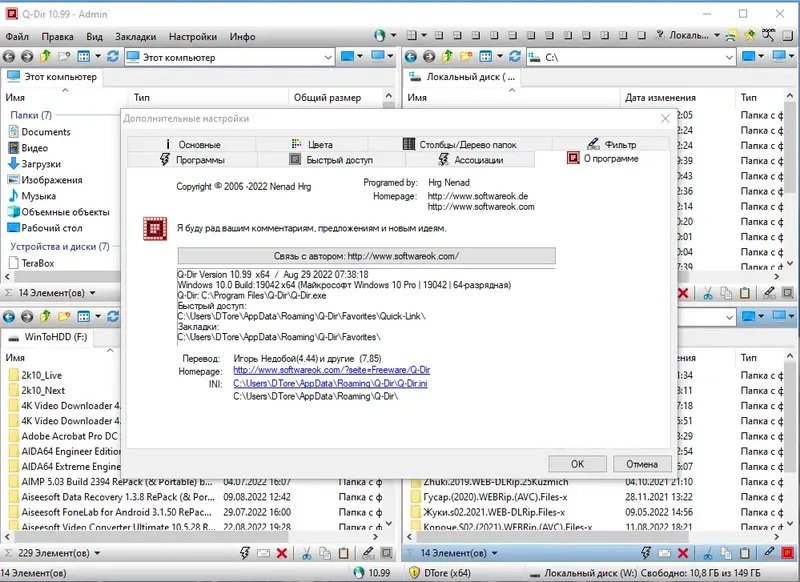The image size is (800, 582).
Task: Refresh the top-left pane
Action: point(113,57)
